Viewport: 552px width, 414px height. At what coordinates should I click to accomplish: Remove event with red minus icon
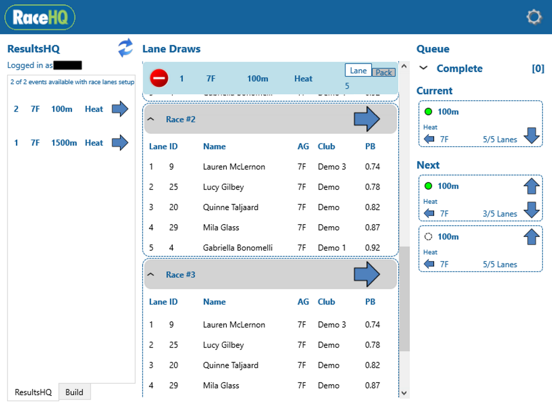(159, 78)
